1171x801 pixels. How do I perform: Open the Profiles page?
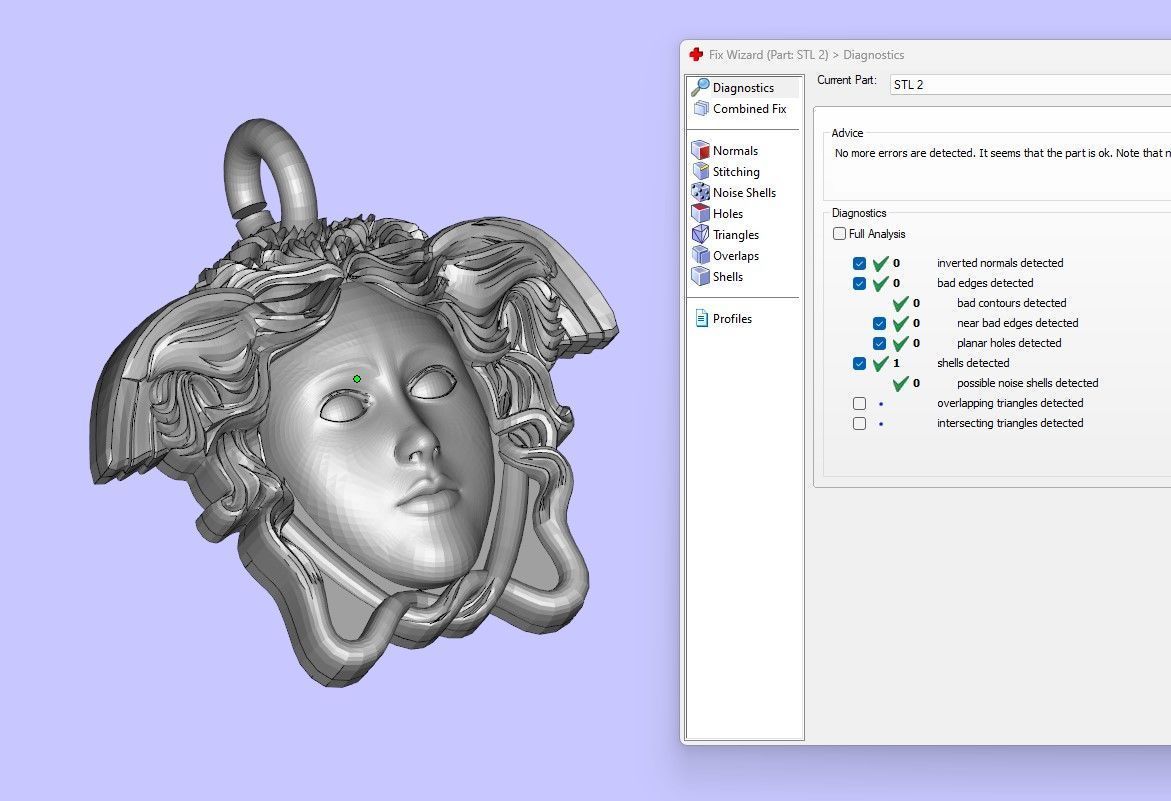(732, 318)
